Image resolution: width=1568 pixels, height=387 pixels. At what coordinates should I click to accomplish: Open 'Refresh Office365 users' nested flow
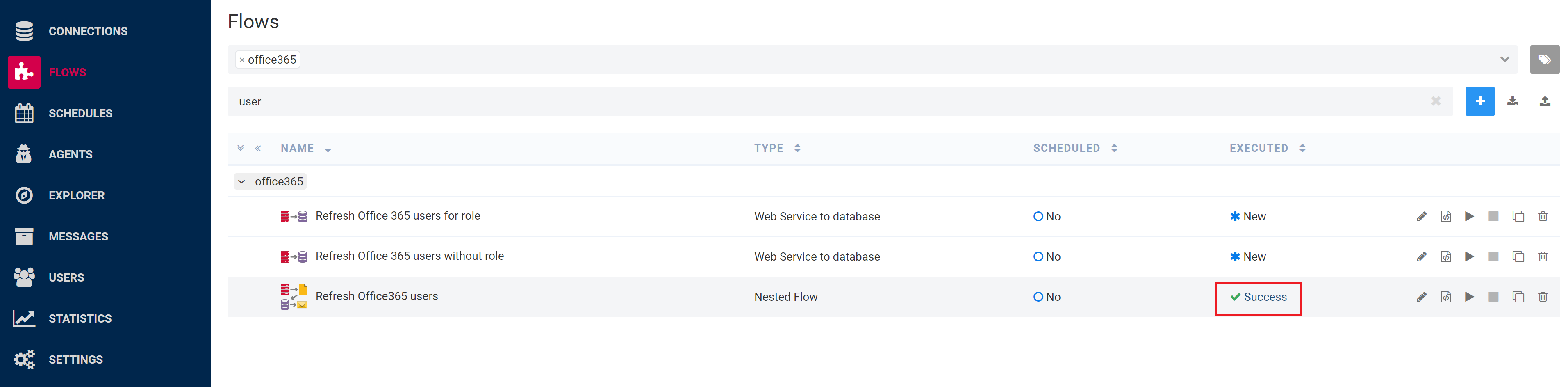point(377,296)
